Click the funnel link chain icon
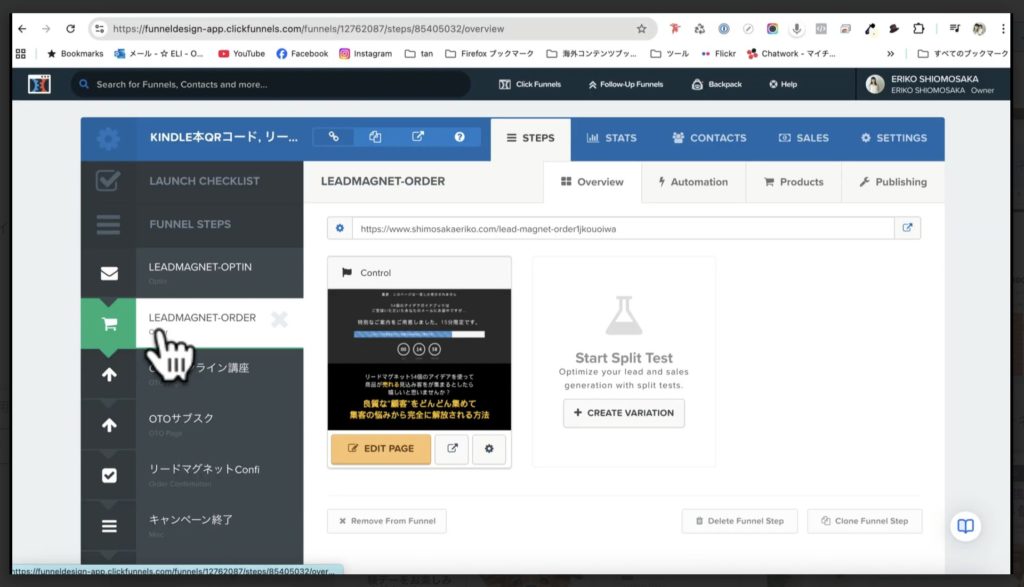Viewport: 1024px width, 587px height. pos(334,137)
